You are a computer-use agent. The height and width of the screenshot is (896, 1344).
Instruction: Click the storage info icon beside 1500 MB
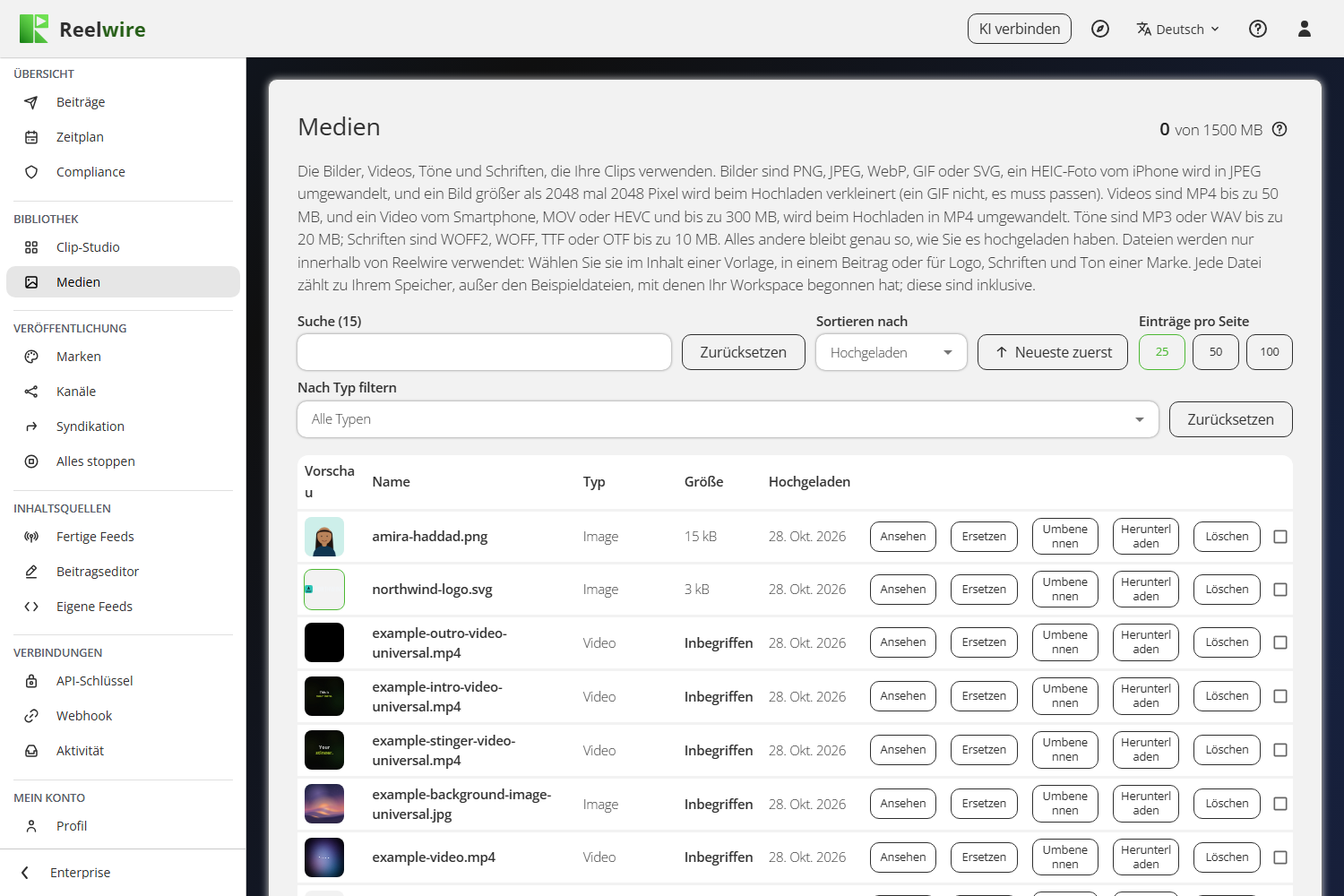(x=1279, y=129)
